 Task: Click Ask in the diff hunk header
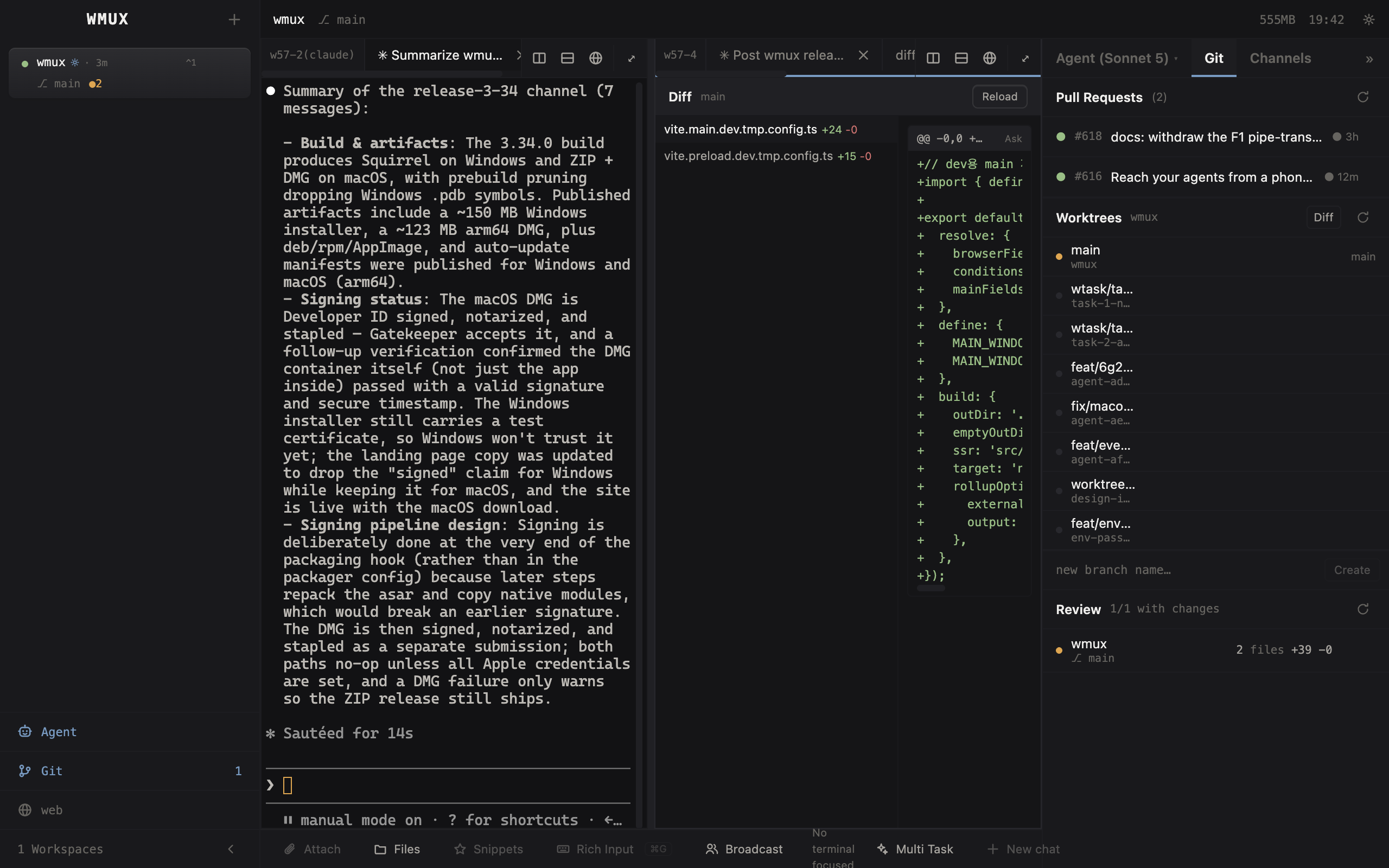coord(1013,138)
